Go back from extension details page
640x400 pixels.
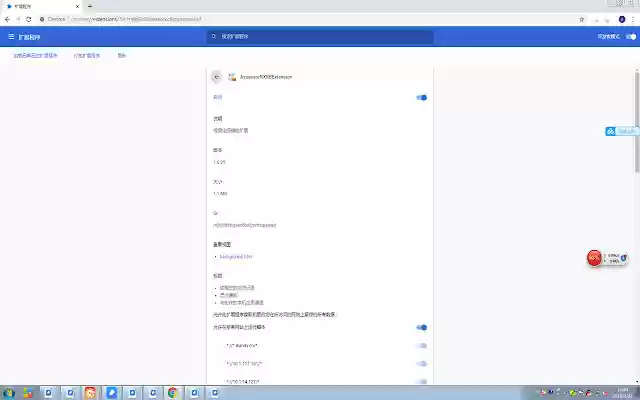(217, 77)
